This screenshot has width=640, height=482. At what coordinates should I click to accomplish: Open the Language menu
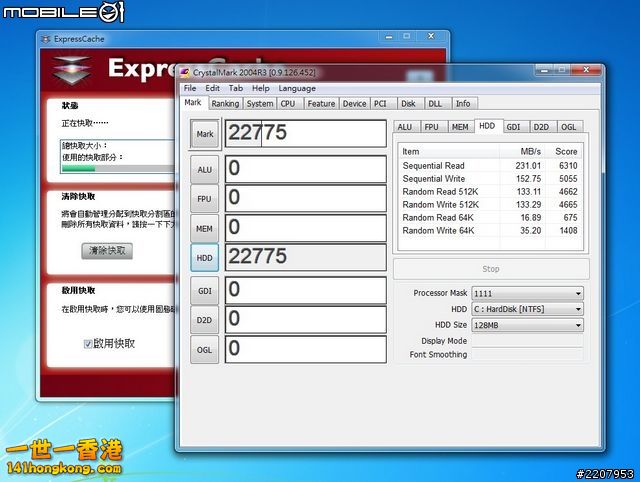pos(297,88)
